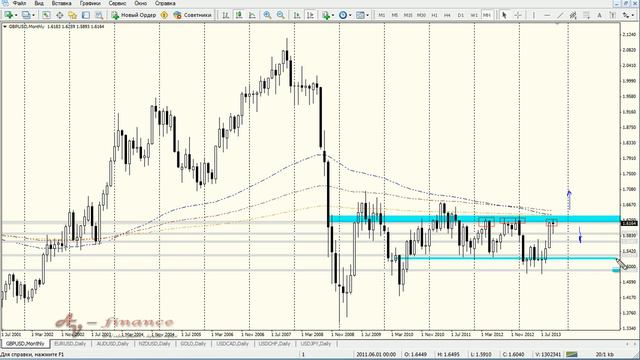Screen dimensions: 640x360
Task: Select the H1 timeframe button
Action: pos(434,15)
